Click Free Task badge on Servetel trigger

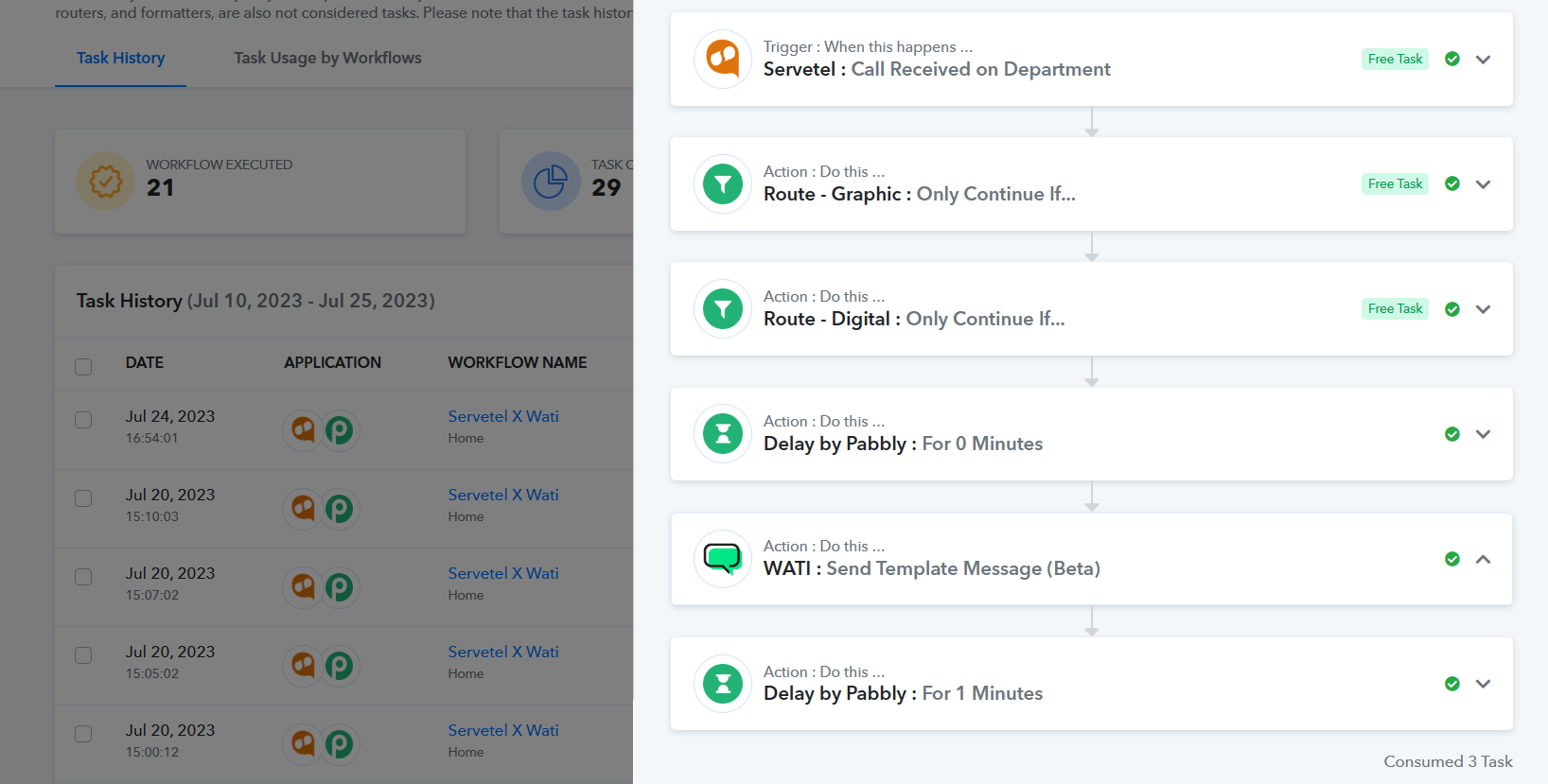[x=1395, y=59]
